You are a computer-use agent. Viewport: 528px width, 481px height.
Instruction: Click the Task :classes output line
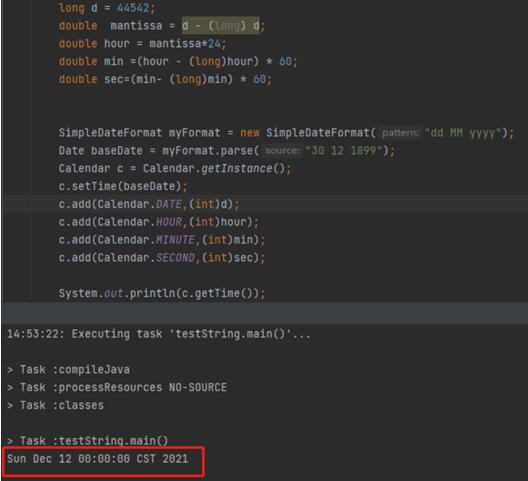(x=56, y=405)
